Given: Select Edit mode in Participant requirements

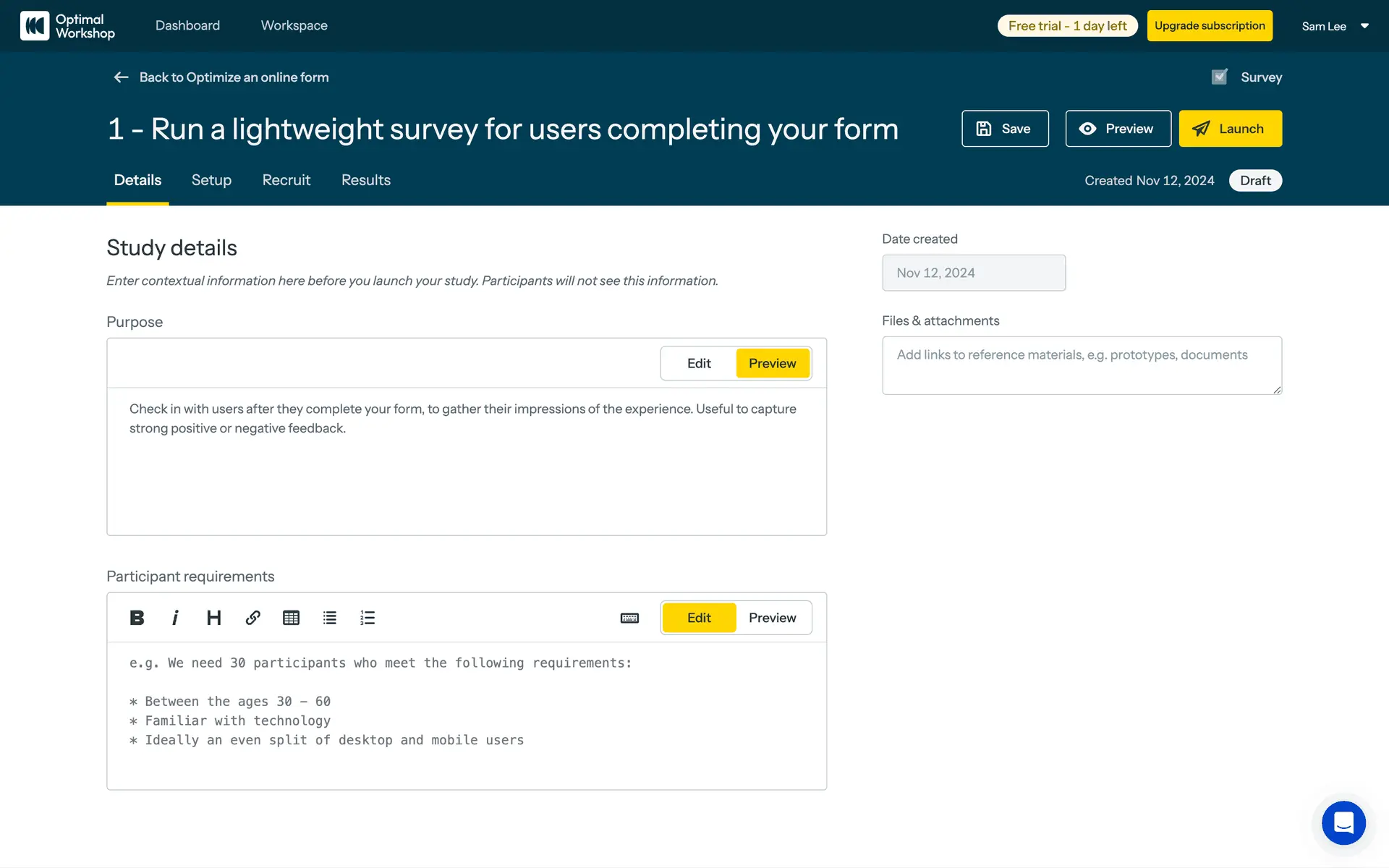Looking at the screenshot, I should pyautogui.click(x=699, y=618).
